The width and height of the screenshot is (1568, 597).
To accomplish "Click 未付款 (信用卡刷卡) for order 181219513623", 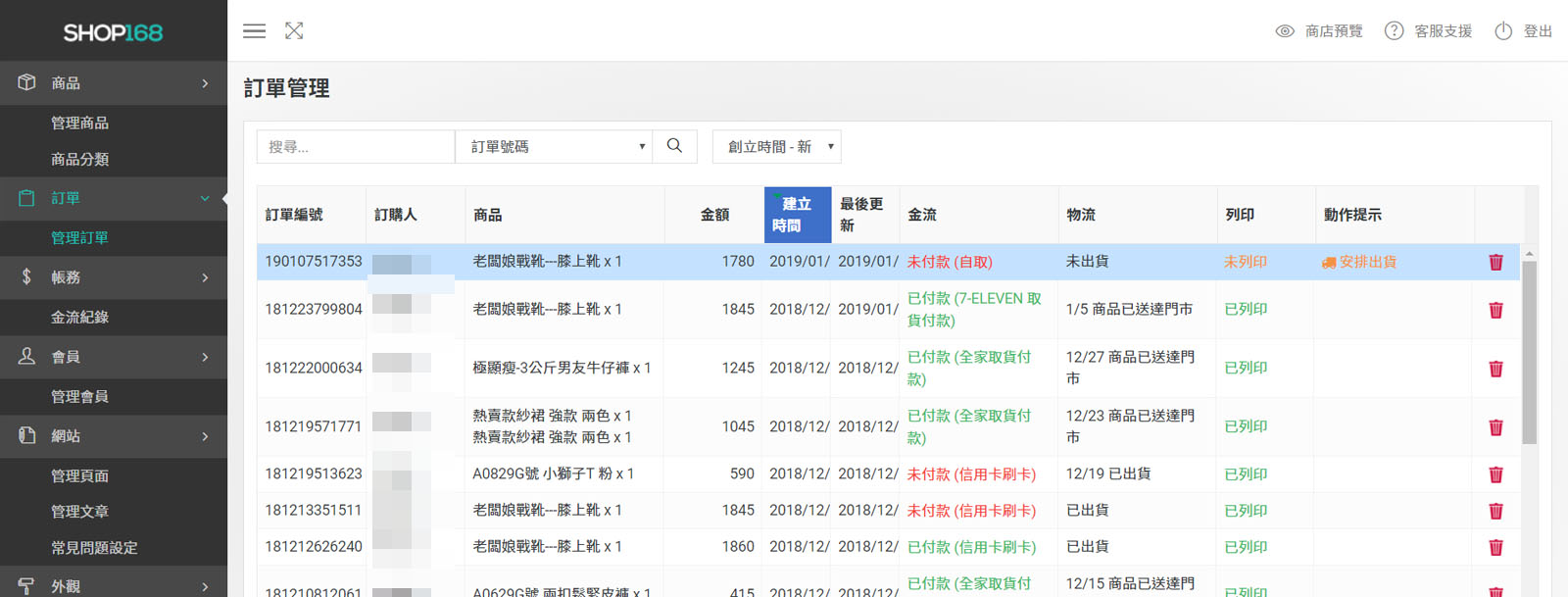I will pos(971,474).
